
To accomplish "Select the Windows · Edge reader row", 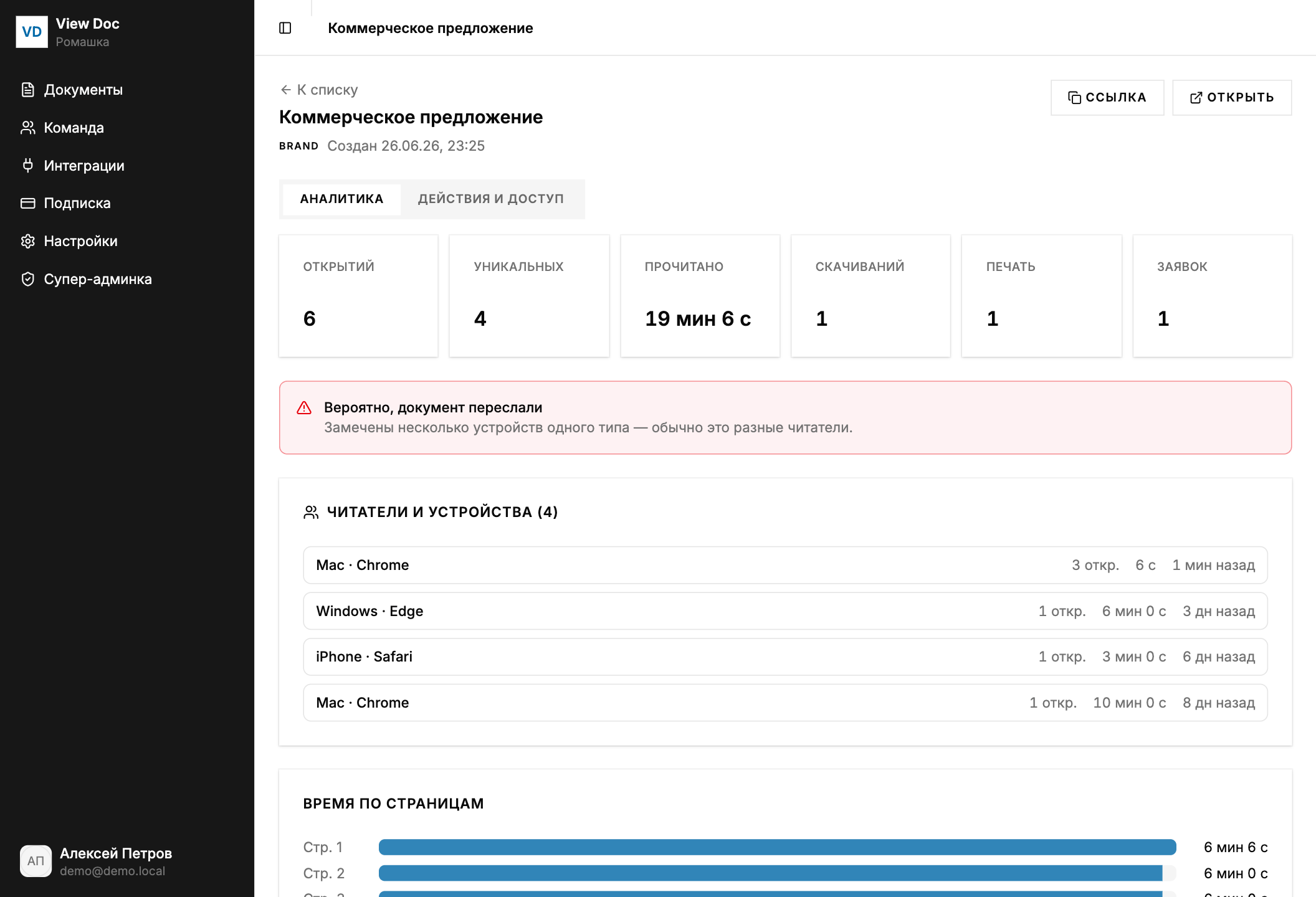I will coord(785,611).
